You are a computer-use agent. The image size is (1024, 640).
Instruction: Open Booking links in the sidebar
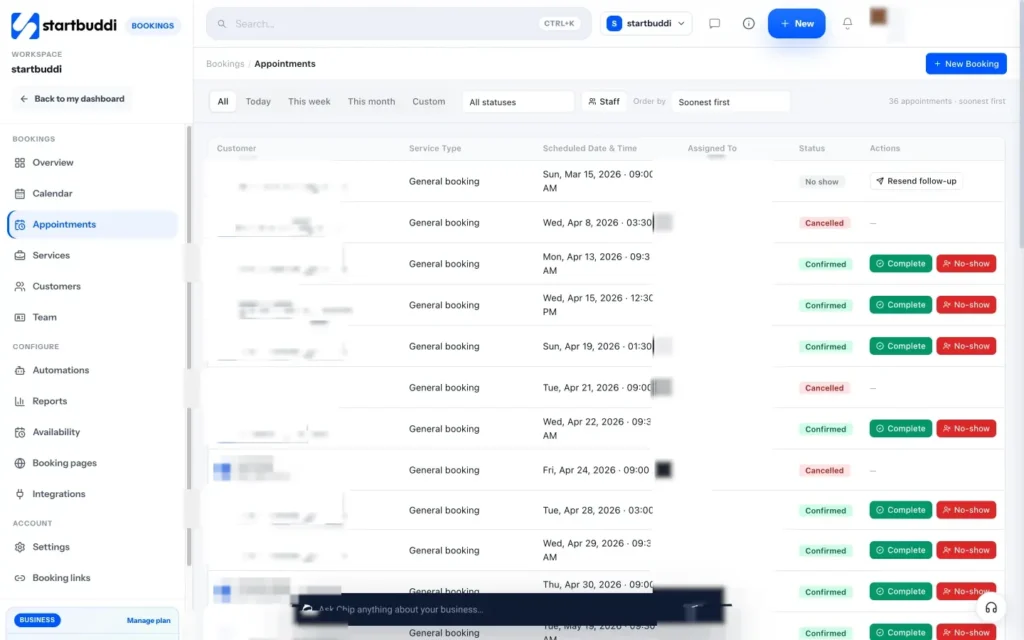tap(61, 578)
